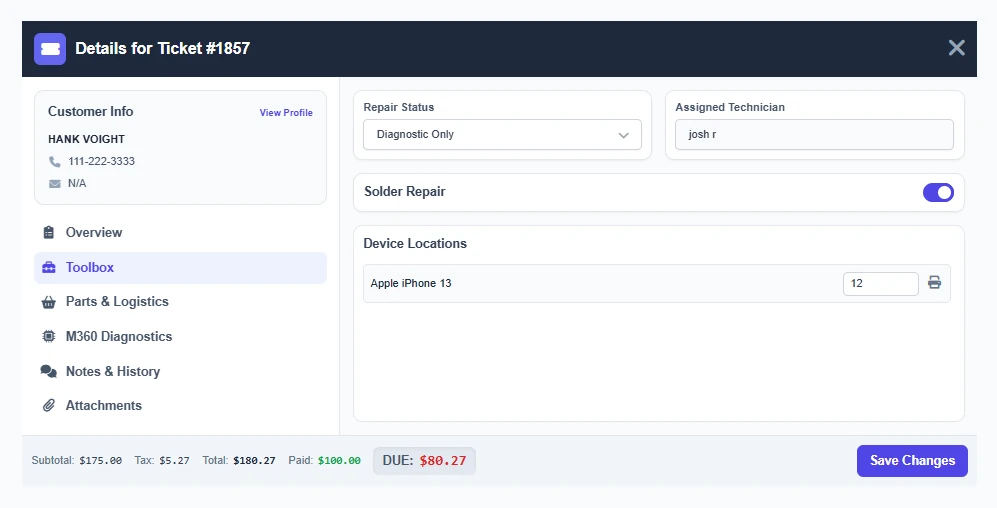Click the Notes & History chat icon
This screenshot has width=997, height=508.
pos(49,371)
